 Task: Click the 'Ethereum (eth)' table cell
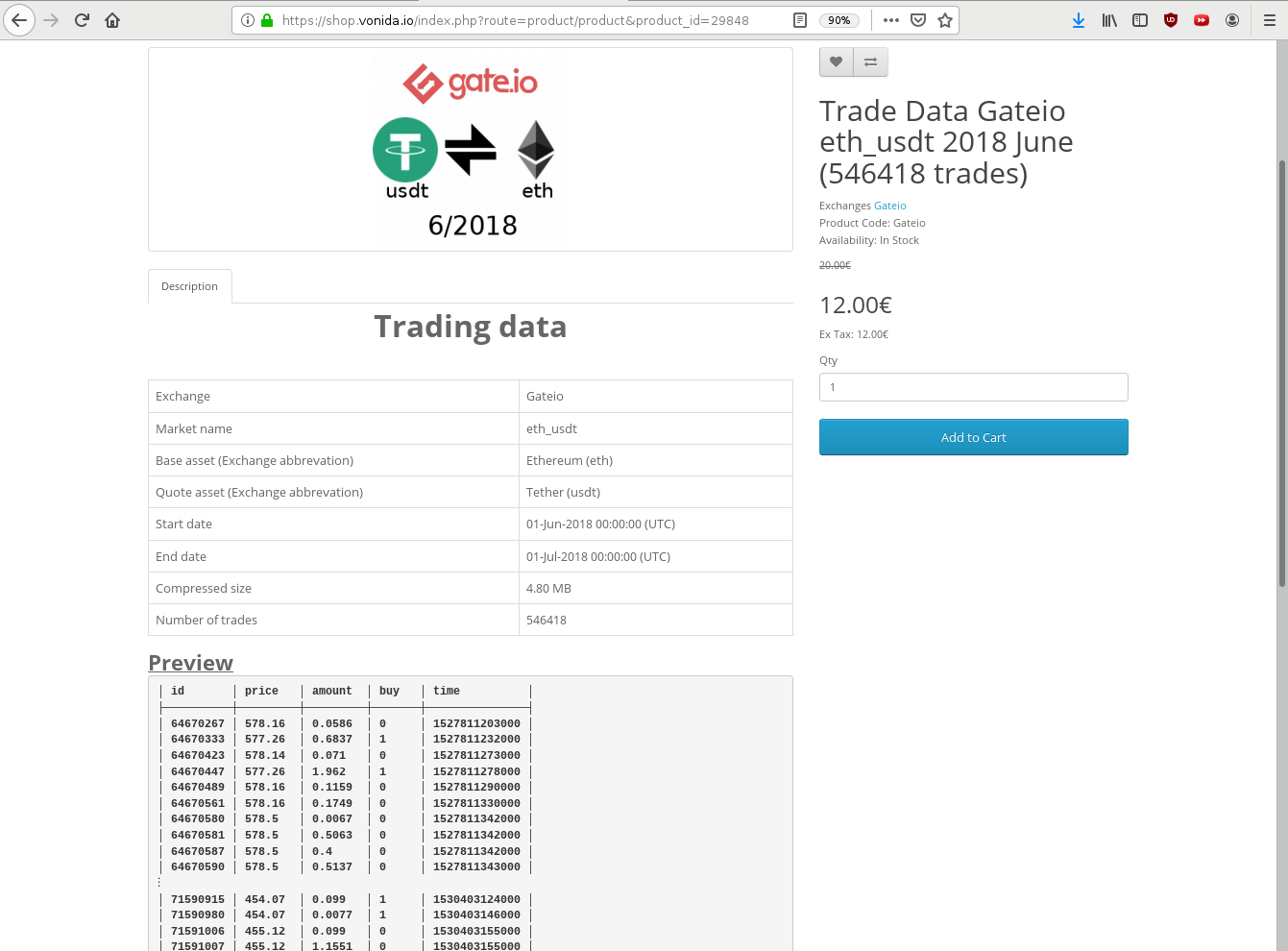pyautogui.click(x=655, y=460)
